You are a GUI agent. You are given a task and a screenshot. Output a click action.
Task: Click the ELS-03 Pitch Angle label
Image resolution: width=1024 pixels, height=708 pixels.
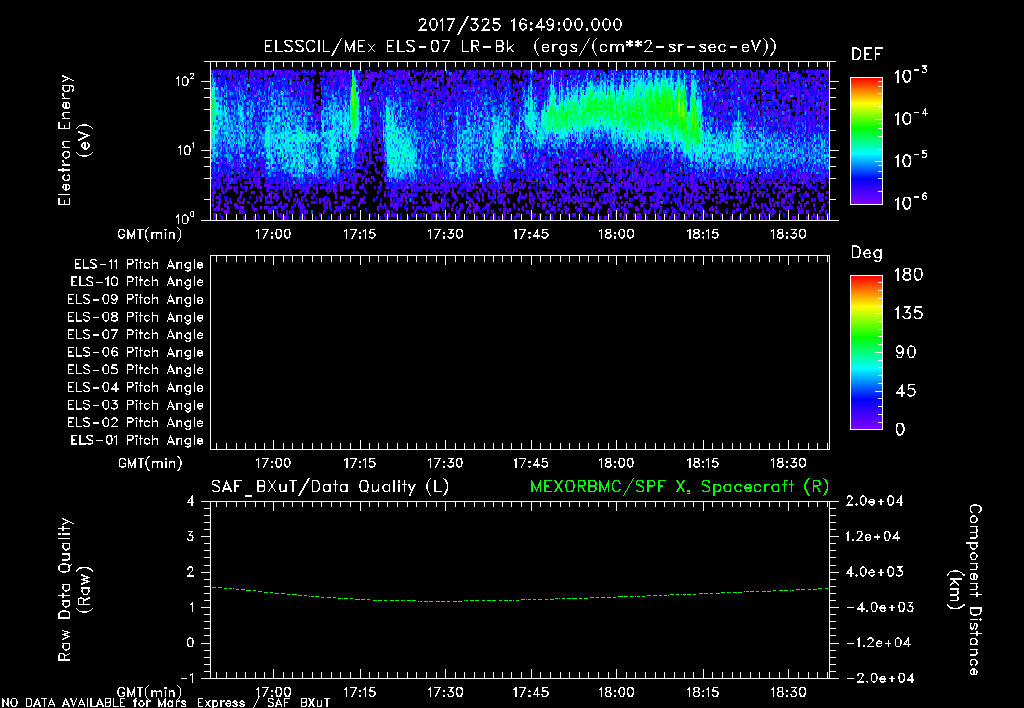136,405
